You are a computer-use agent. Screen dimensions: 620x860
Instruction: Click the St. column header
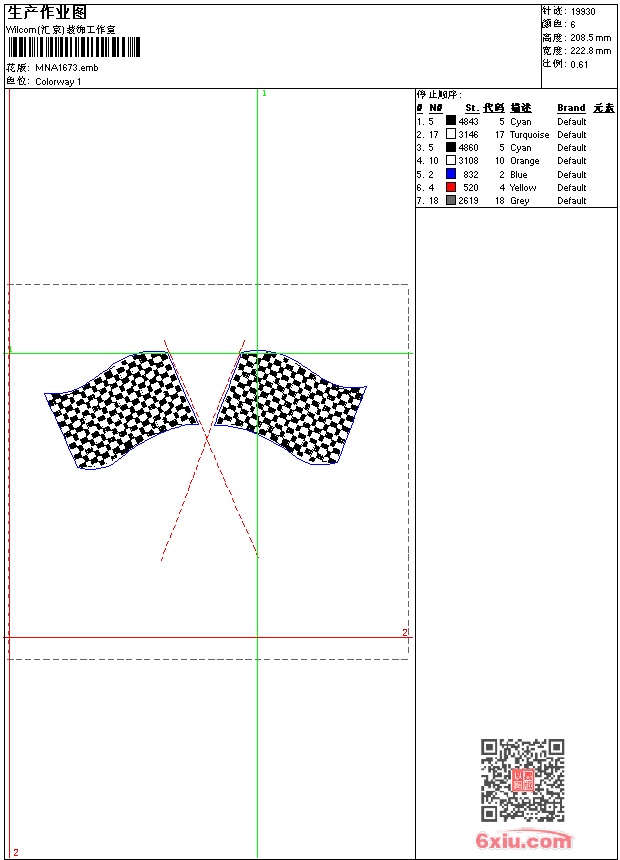pos(471,108)
